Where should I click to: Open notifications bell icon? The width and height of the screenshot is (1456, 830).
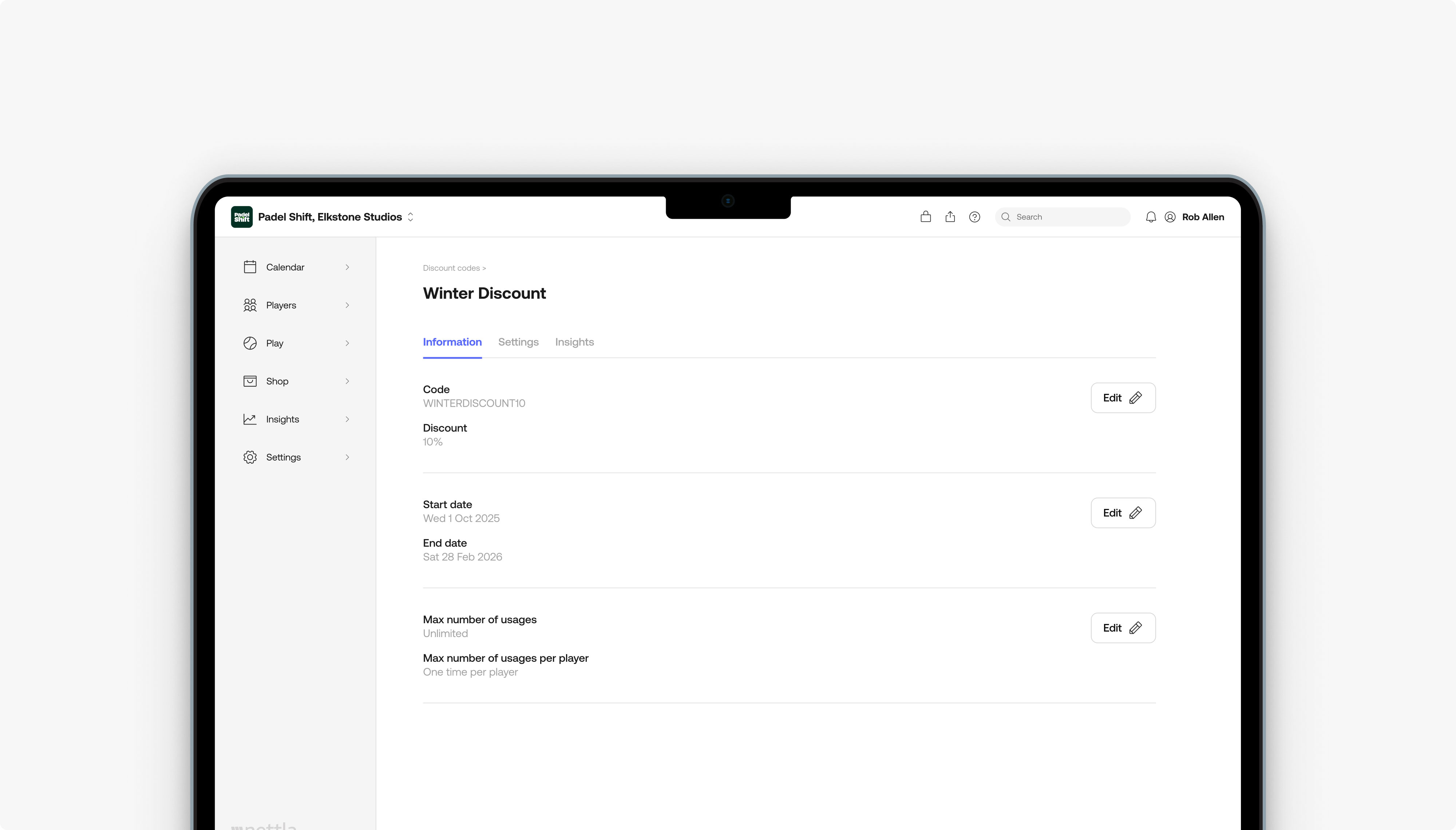click(1151, 217)
